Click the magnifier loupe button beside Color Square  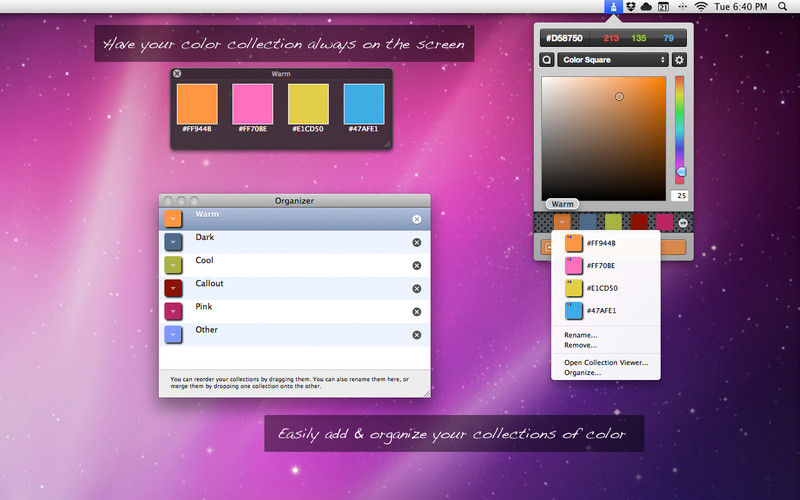point(548,60)
